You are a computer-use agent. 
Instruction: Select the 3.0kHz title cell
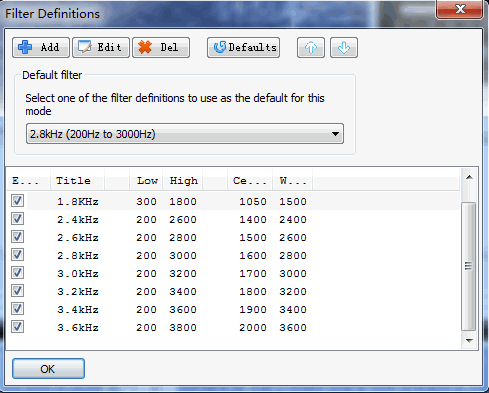78,274
